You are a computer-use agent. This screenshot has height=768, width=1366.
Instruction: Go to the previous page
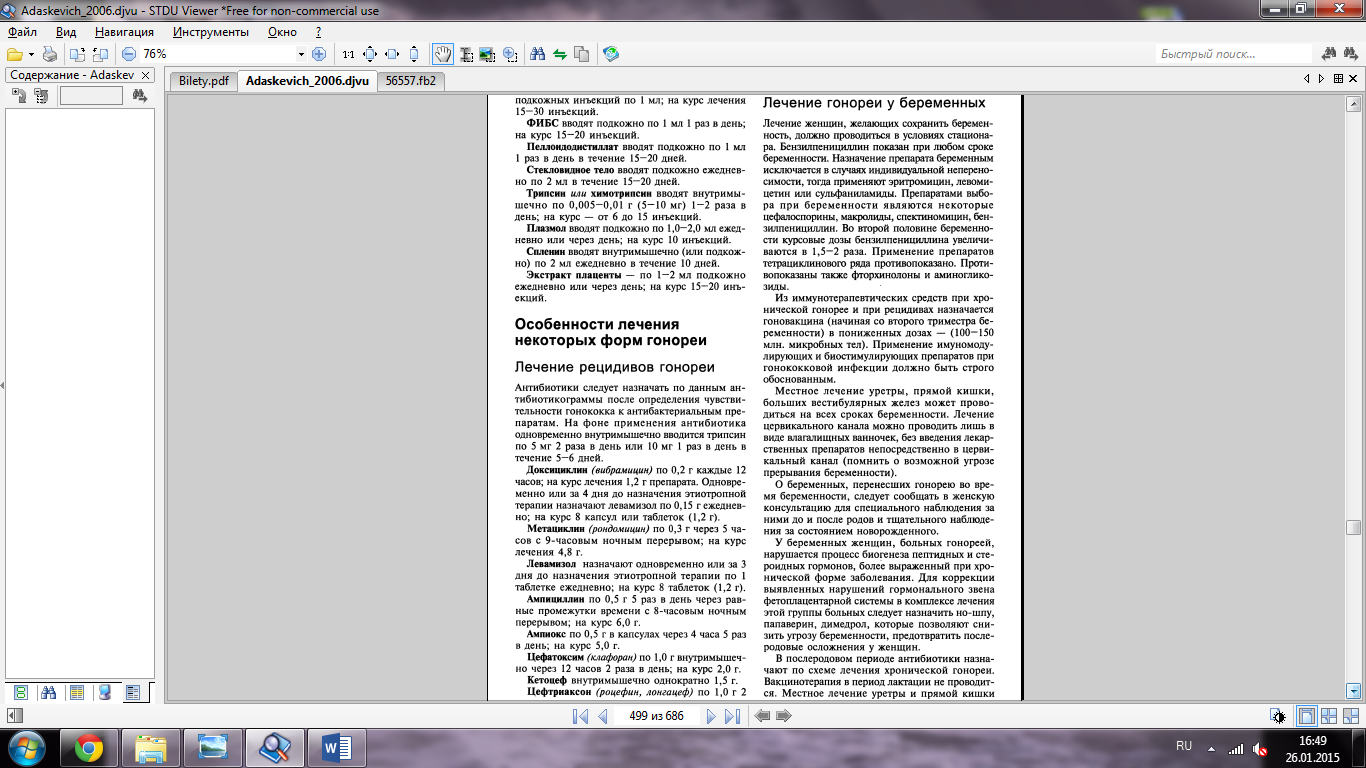[602, 716]
